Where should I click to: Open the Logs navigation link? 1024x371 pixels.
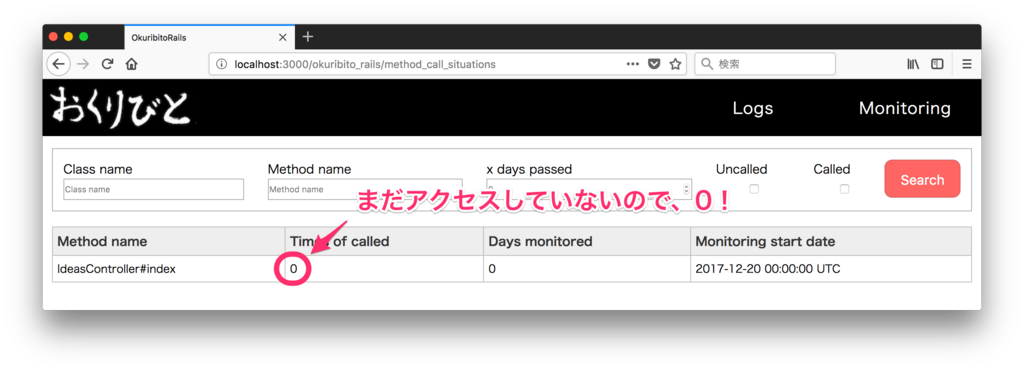point(752,108)
